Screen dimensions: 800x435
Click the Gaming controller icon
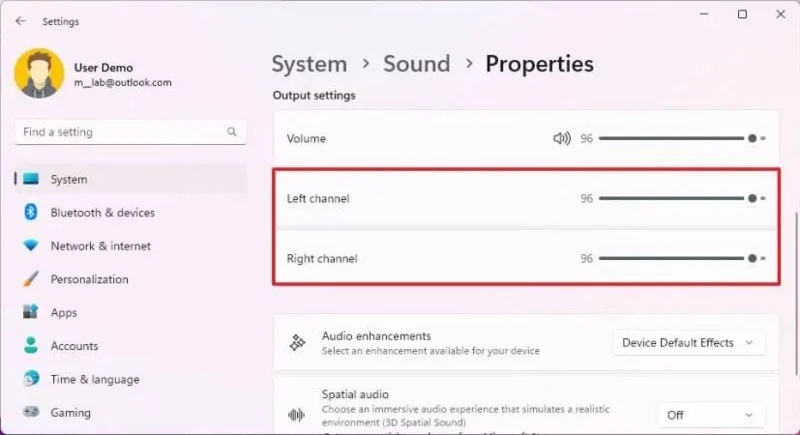(x=31, y=412)
